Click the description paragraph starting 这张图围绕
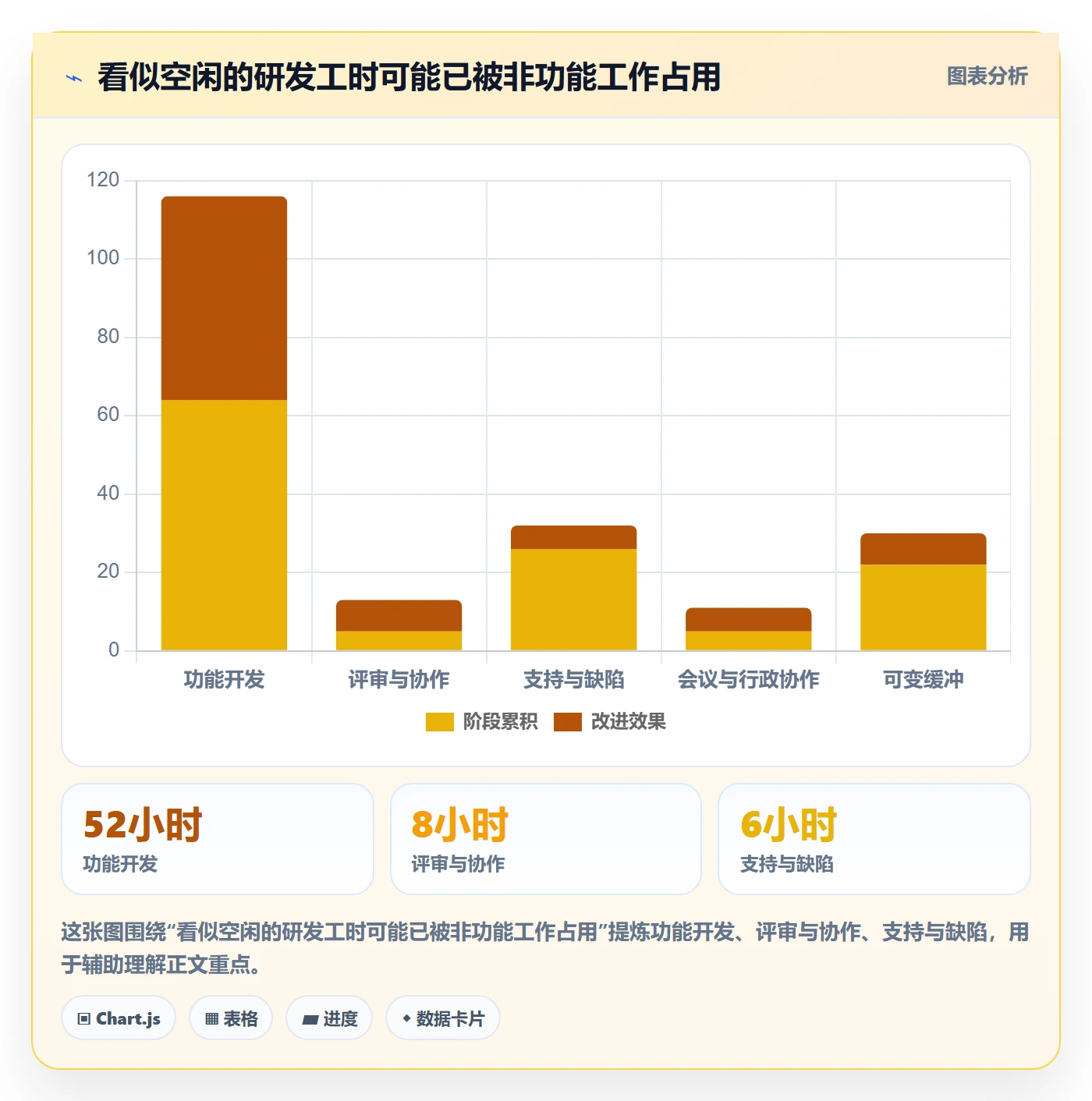 (x=545, y=948)
